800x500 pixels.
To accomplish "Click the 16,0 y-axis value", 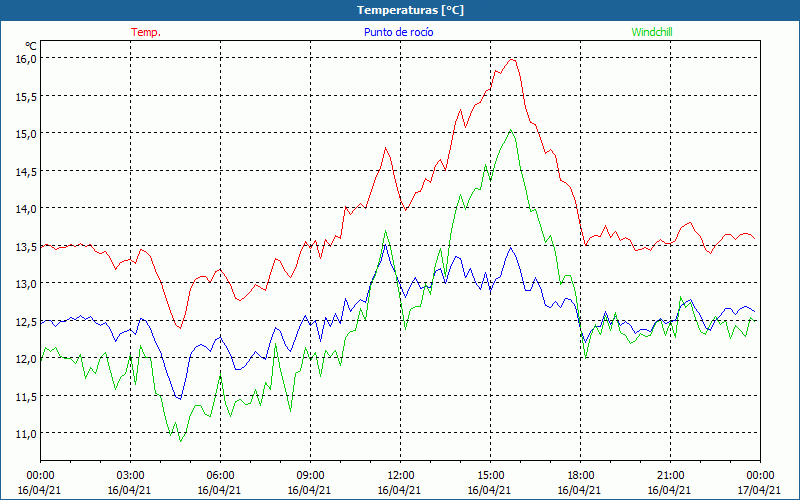I will [26, 59].
